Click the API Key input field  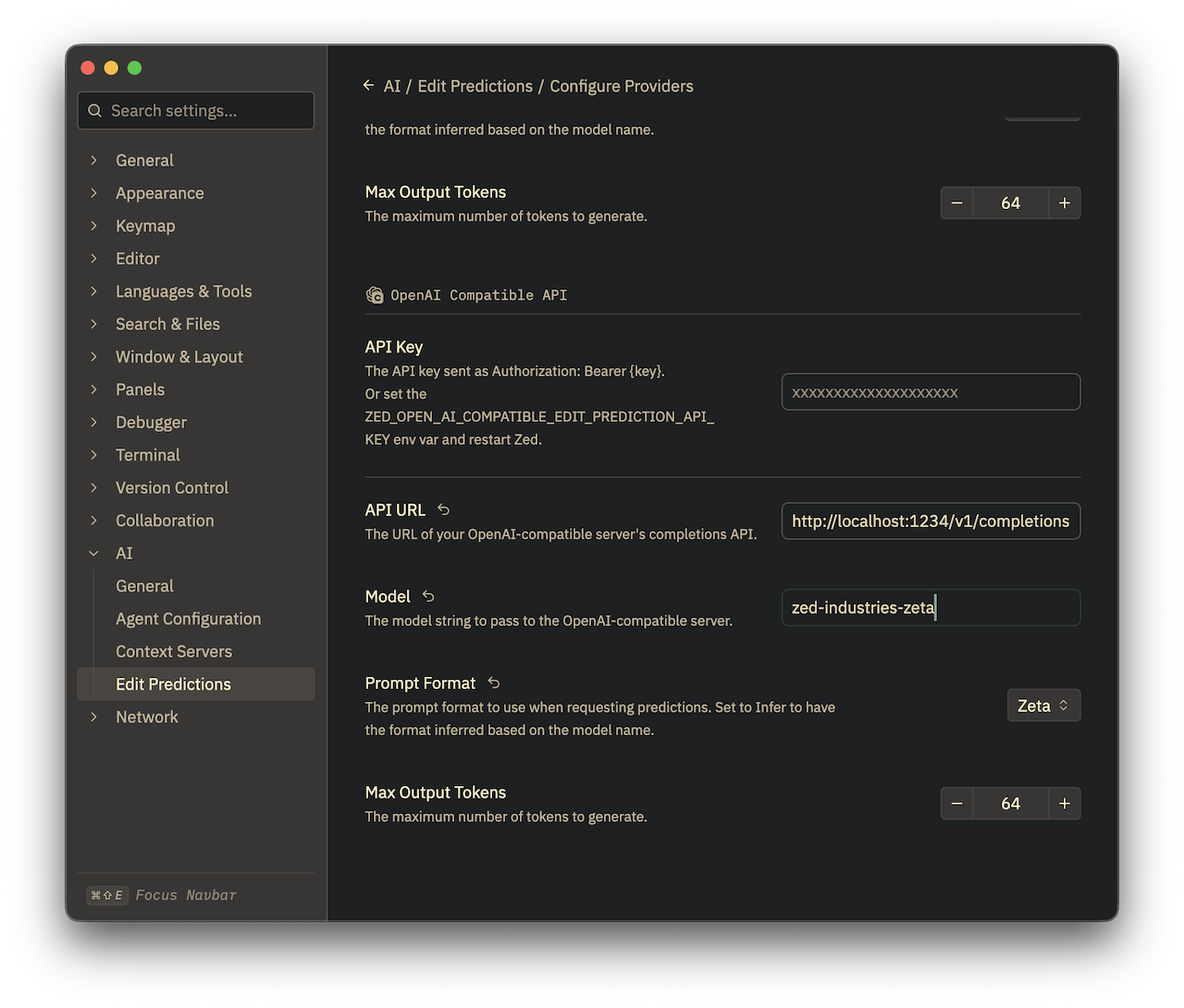(931, 392)
